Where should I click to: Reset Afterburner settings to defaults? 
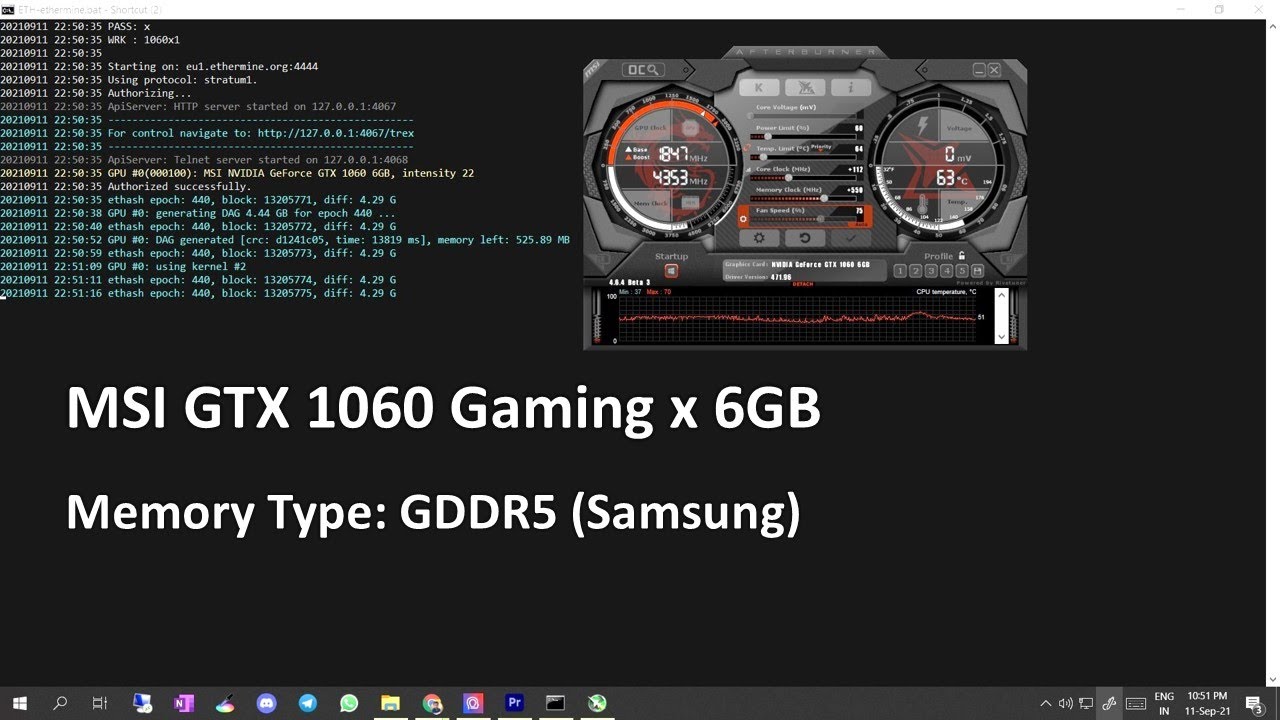(805, 238)
